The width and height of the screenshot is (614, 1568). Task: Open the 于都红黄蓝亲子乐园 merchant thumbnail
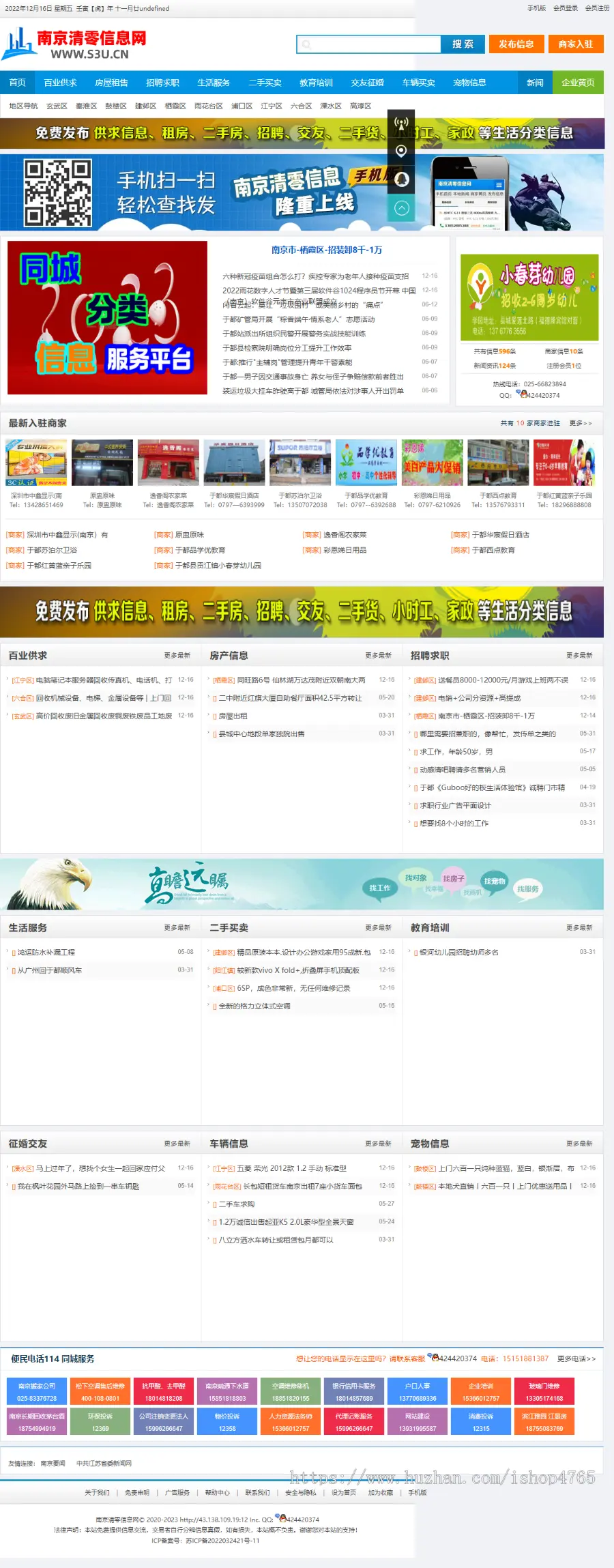point(564,463)
